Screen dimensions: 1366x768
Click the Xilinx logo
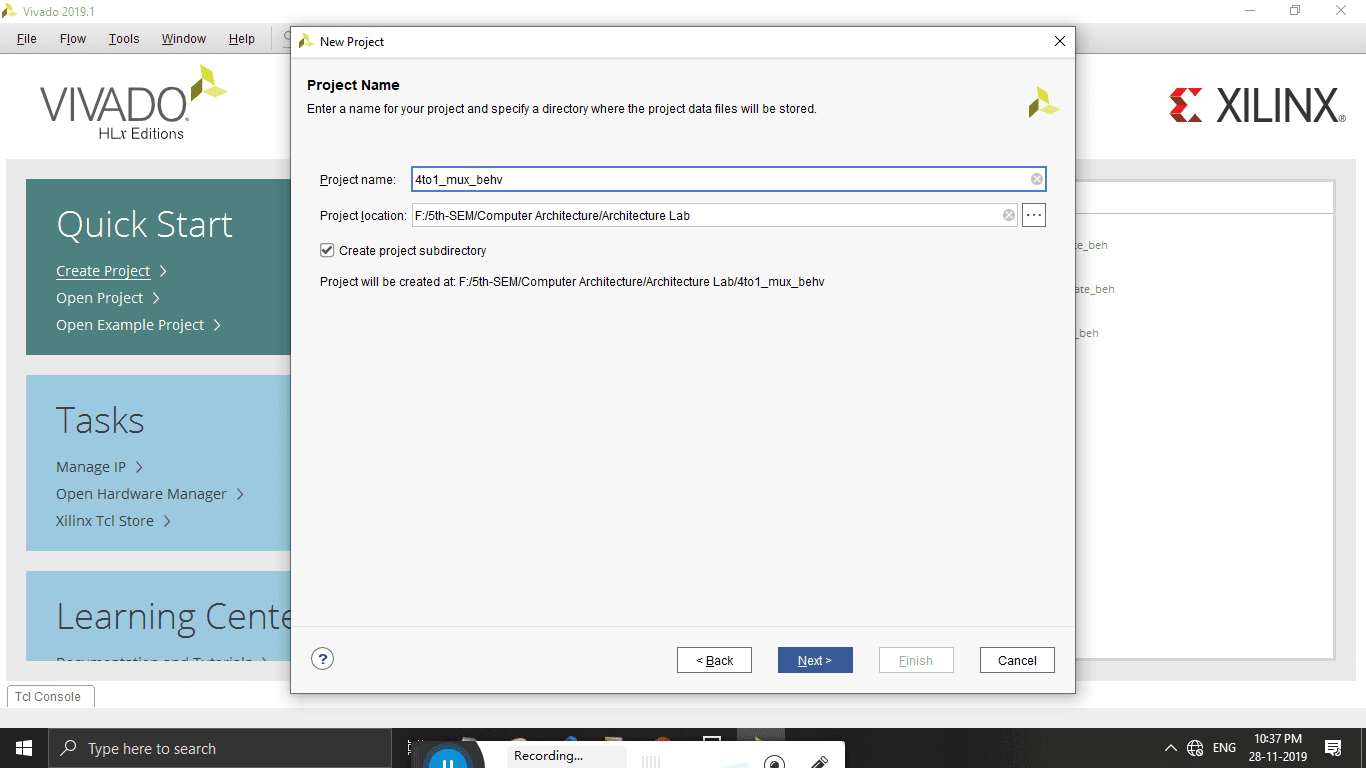(1257, 105)
